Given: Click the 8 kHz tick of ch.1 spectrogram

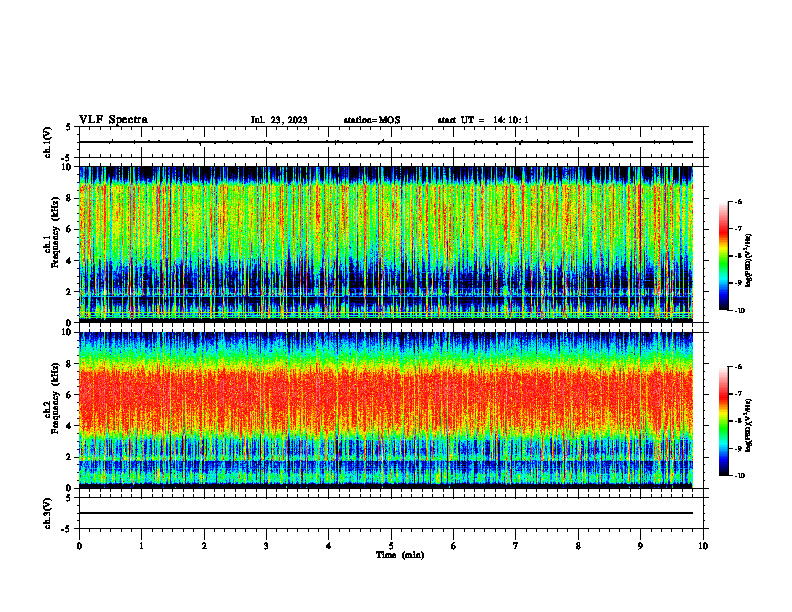Looking at the screenshot, I should tap(70, 198).
